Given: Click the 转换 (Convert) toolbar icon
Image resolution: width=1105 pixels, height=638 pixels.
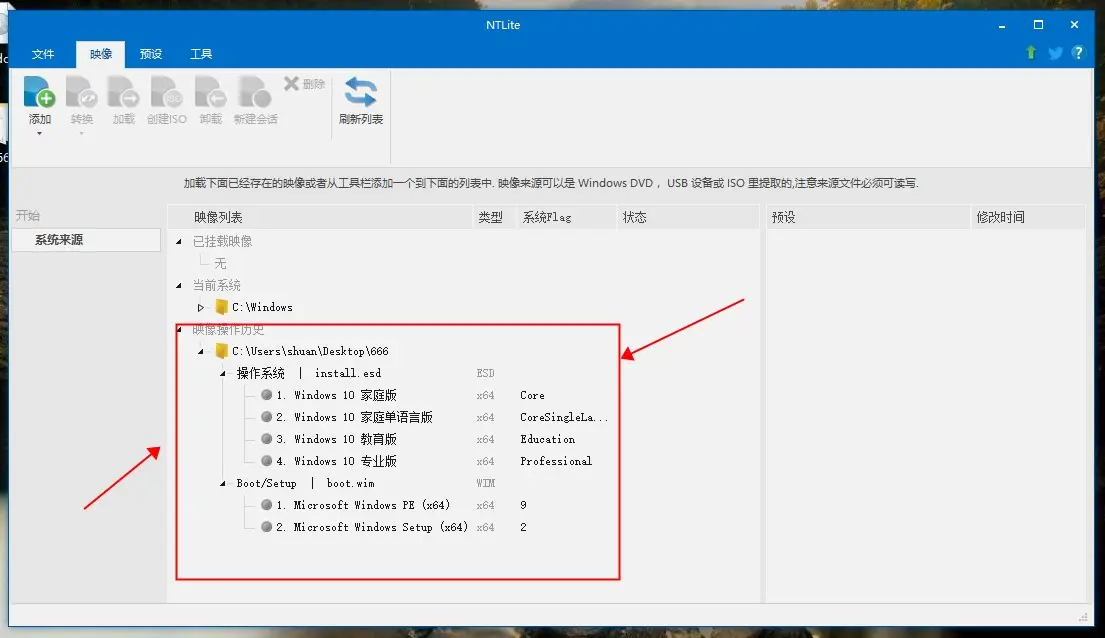Looking at the screenshot, I should point(82,92).
